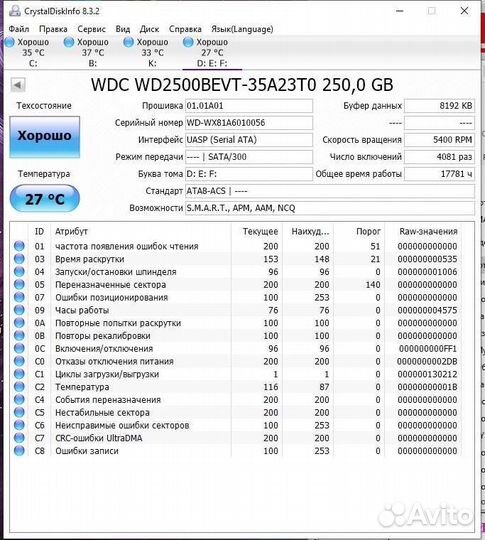The image size is (485, 540).
Task: Open the Вид menu
Action: [x=123, y=29]
